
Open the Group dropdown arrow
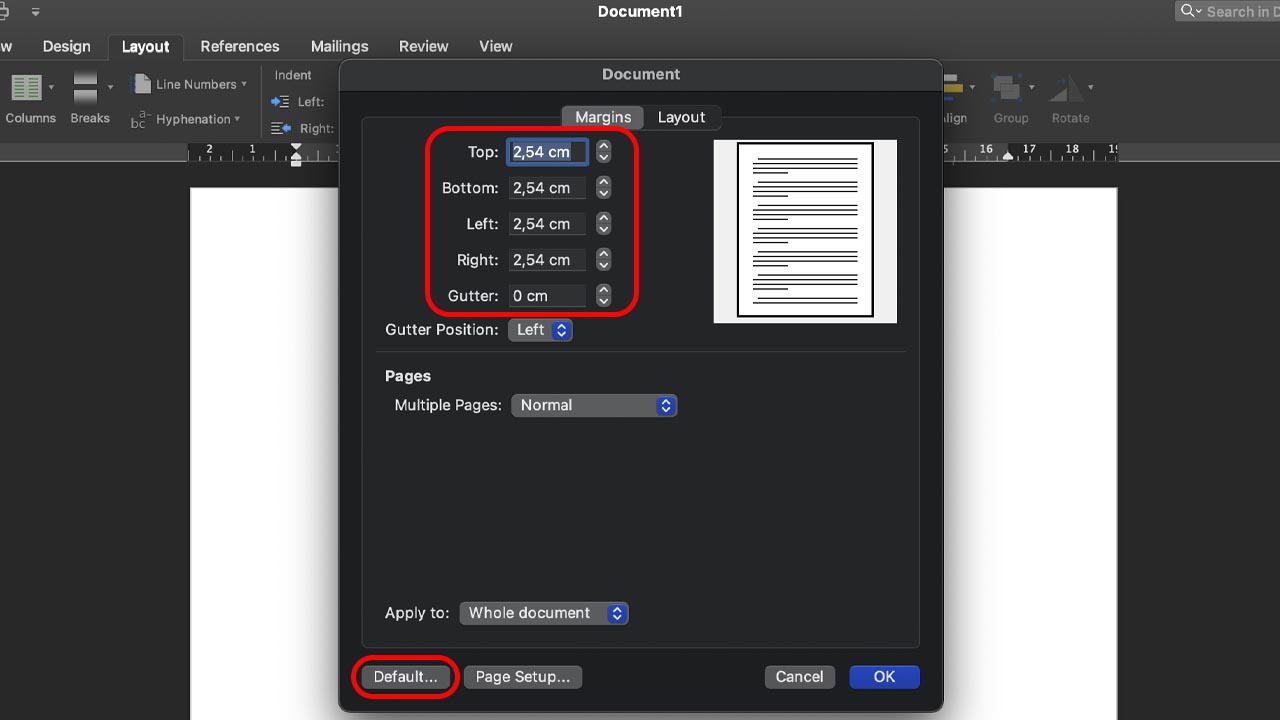click(x=1031, y=88)
